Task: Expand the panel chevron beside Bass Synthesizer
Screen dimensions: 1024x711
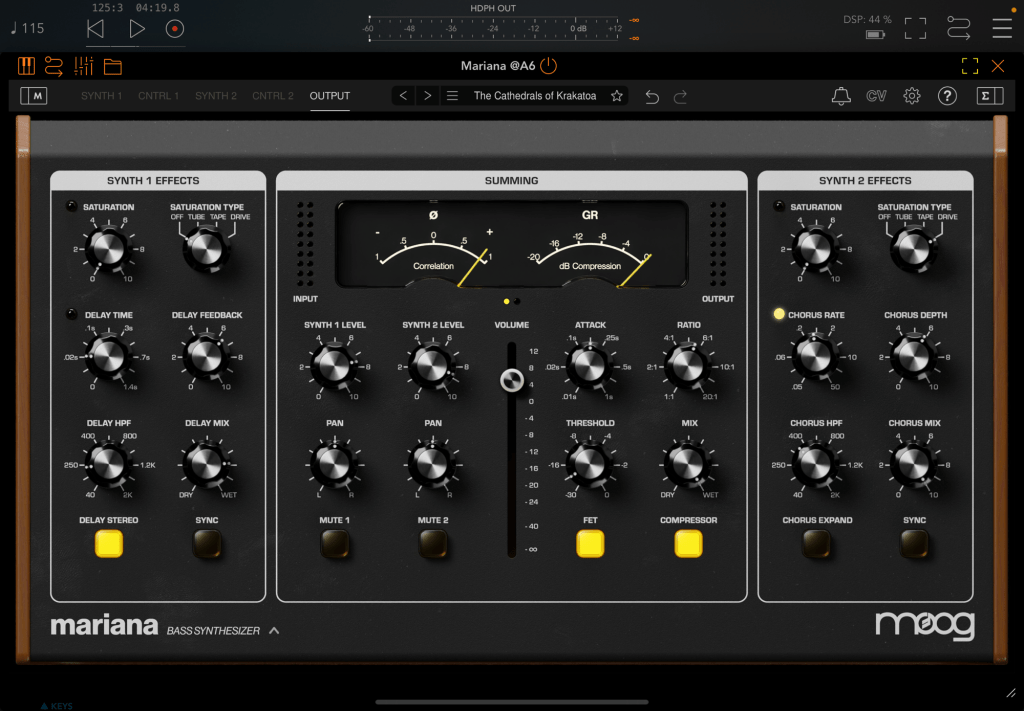Action: pyautogui.click(x=274, y=630)
